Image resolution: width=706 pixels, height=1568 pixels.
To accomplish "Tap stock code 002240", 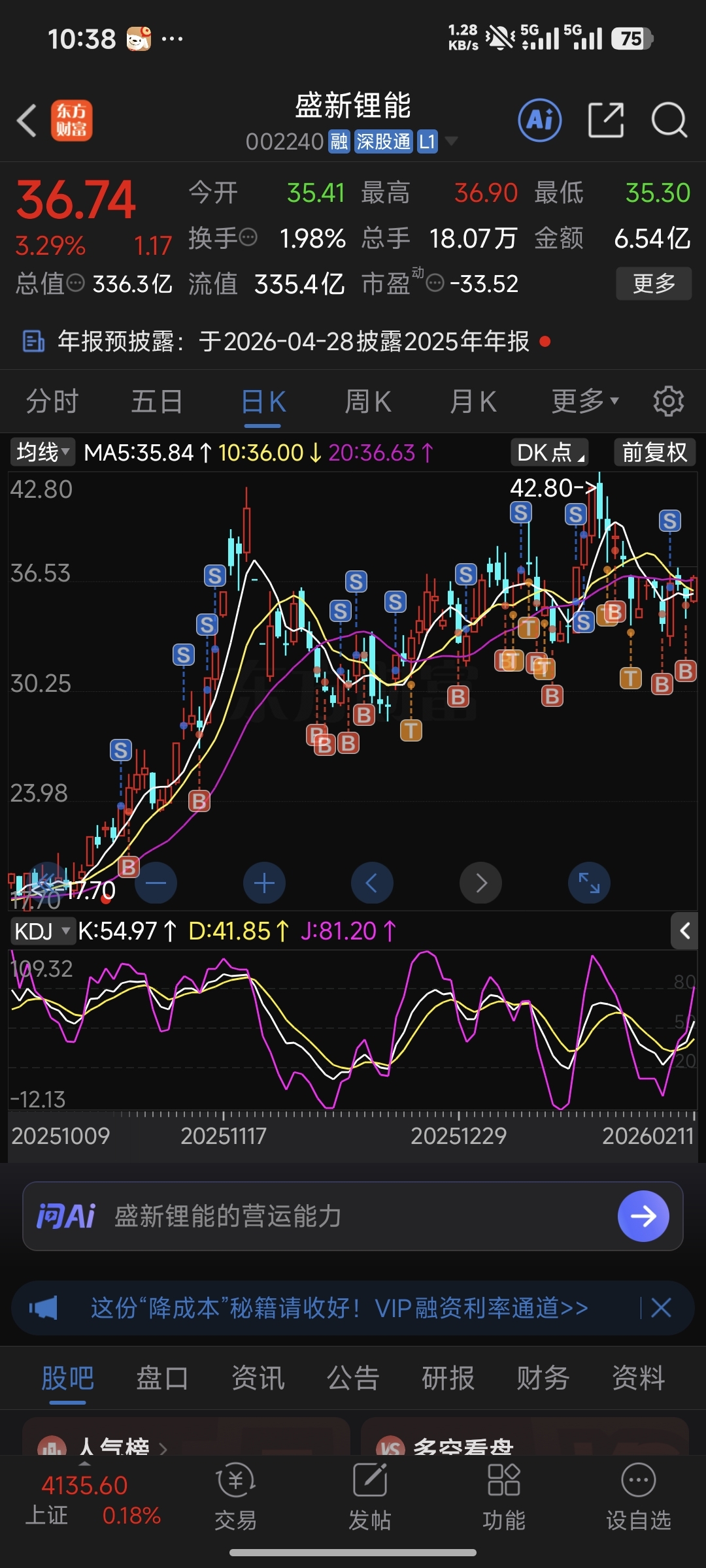I will (x=284, y=142).
